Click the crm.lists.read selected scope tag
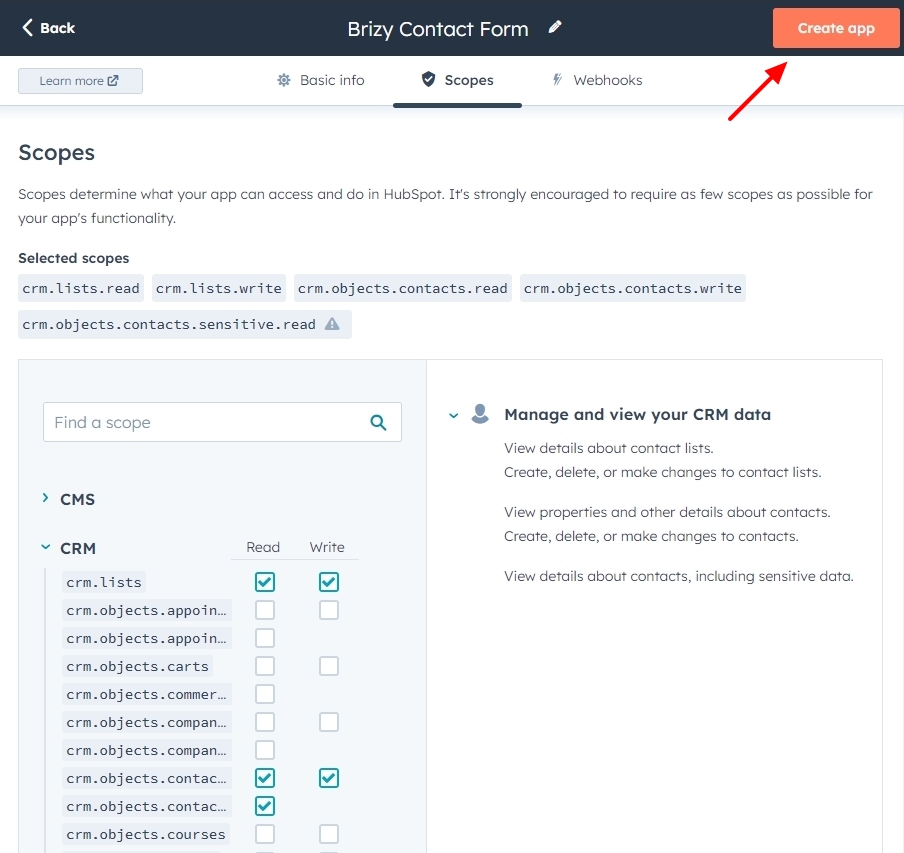The image size is (904, 853). pyautogui.click(x=81, y=288)
